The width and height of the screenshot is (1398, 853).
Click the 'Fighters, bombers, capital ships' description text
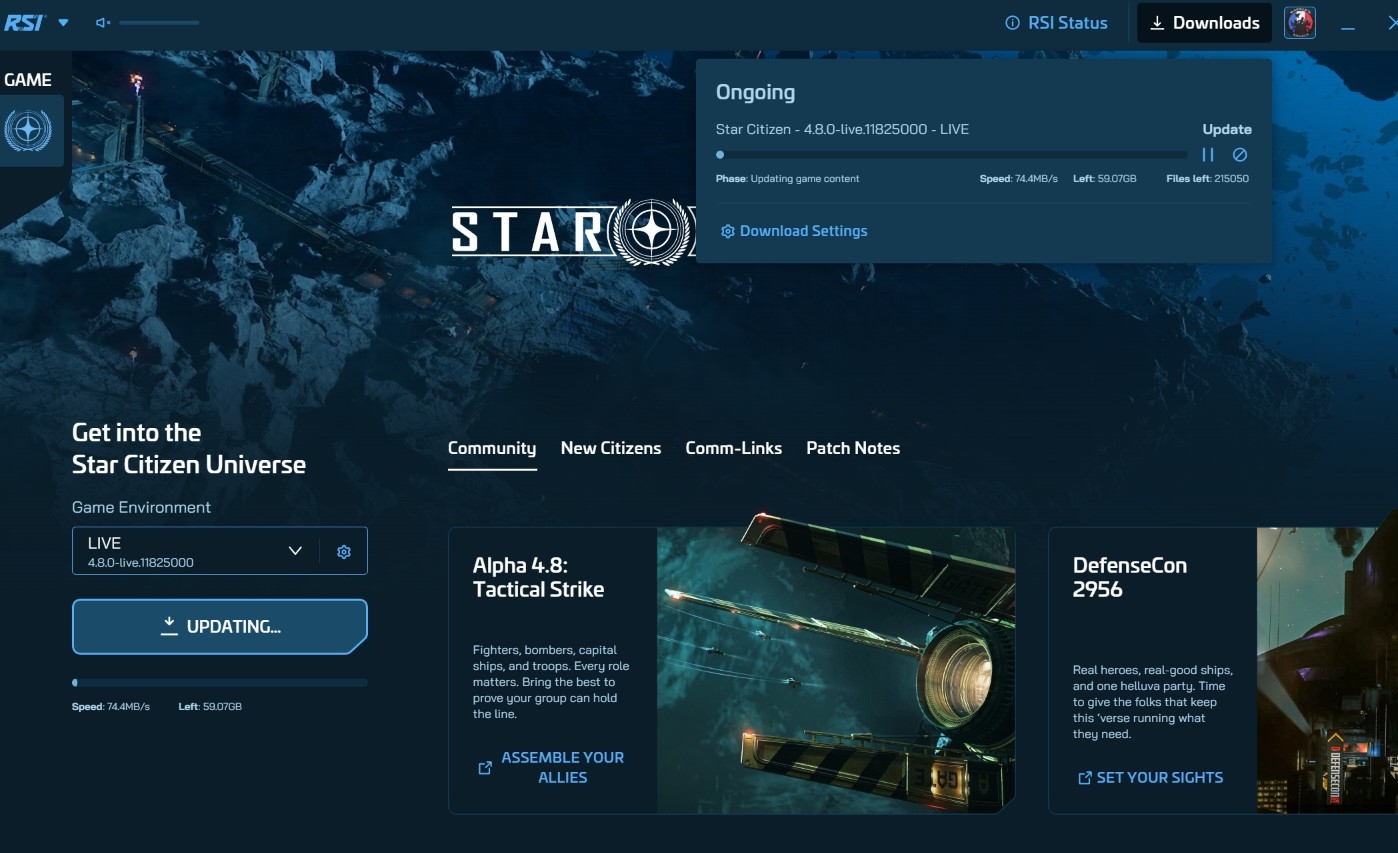pos(551,682)
